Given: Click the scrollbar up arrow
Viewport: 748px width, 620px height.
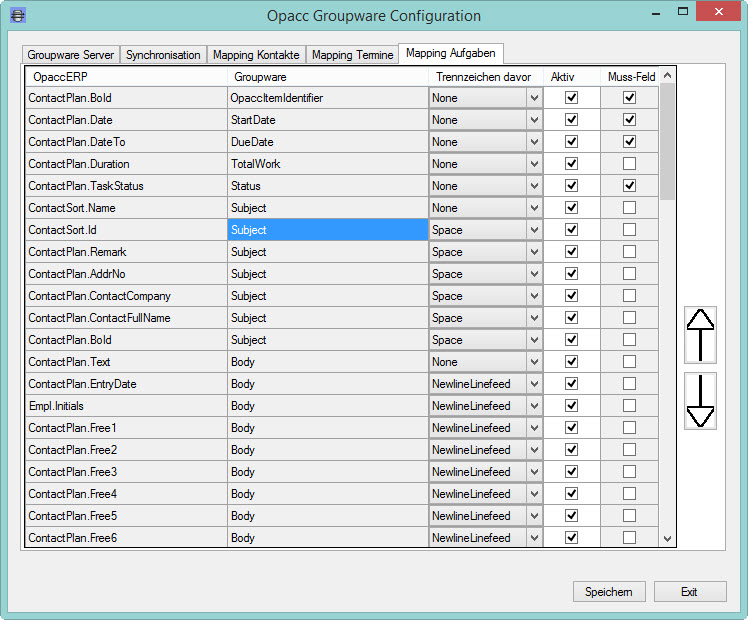Looking at the screenshot, I should tap(667, 75).
